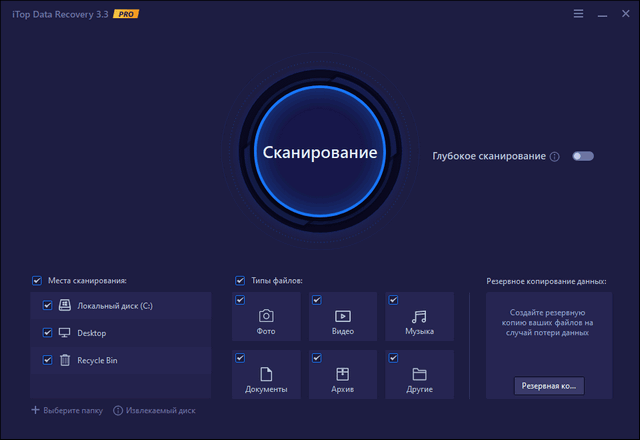Click the Video file type icon
Viewport: 640px width, 440px height.
click(343, 316)
